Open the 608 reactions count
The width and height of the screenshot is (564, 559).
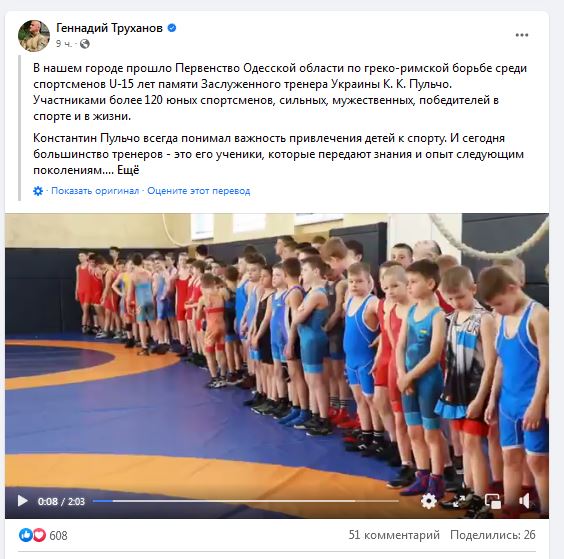(58, 535)
